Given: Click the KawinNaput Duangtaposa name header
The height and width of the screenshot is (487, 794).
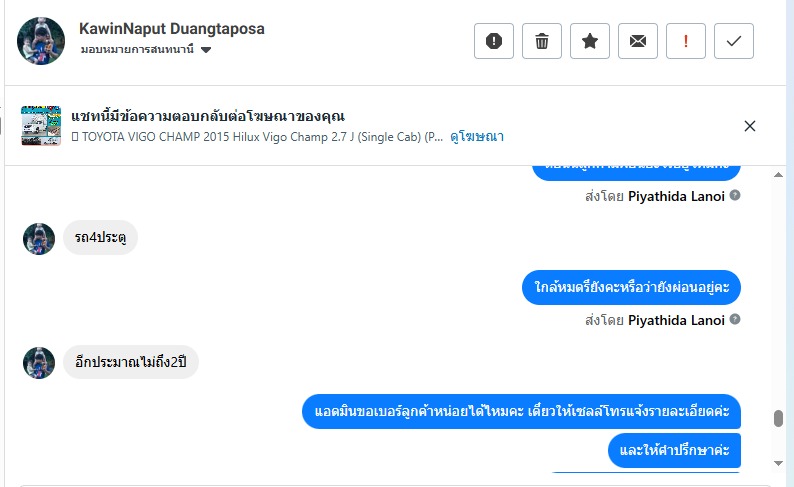Looking at the screenshot, I should (171, 29).
